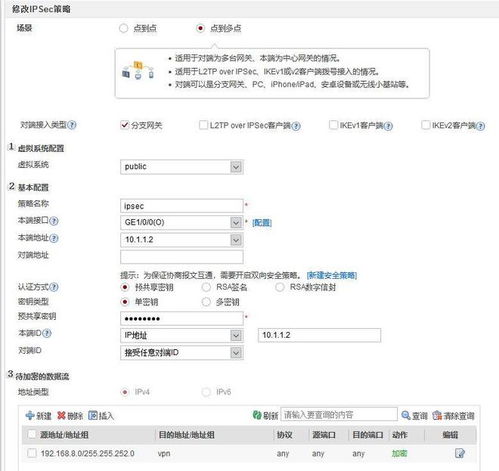Screen dimensions: 499x471
Task: Check the IKEv1客户端 checkbox
Action: (x=333, y=125)
